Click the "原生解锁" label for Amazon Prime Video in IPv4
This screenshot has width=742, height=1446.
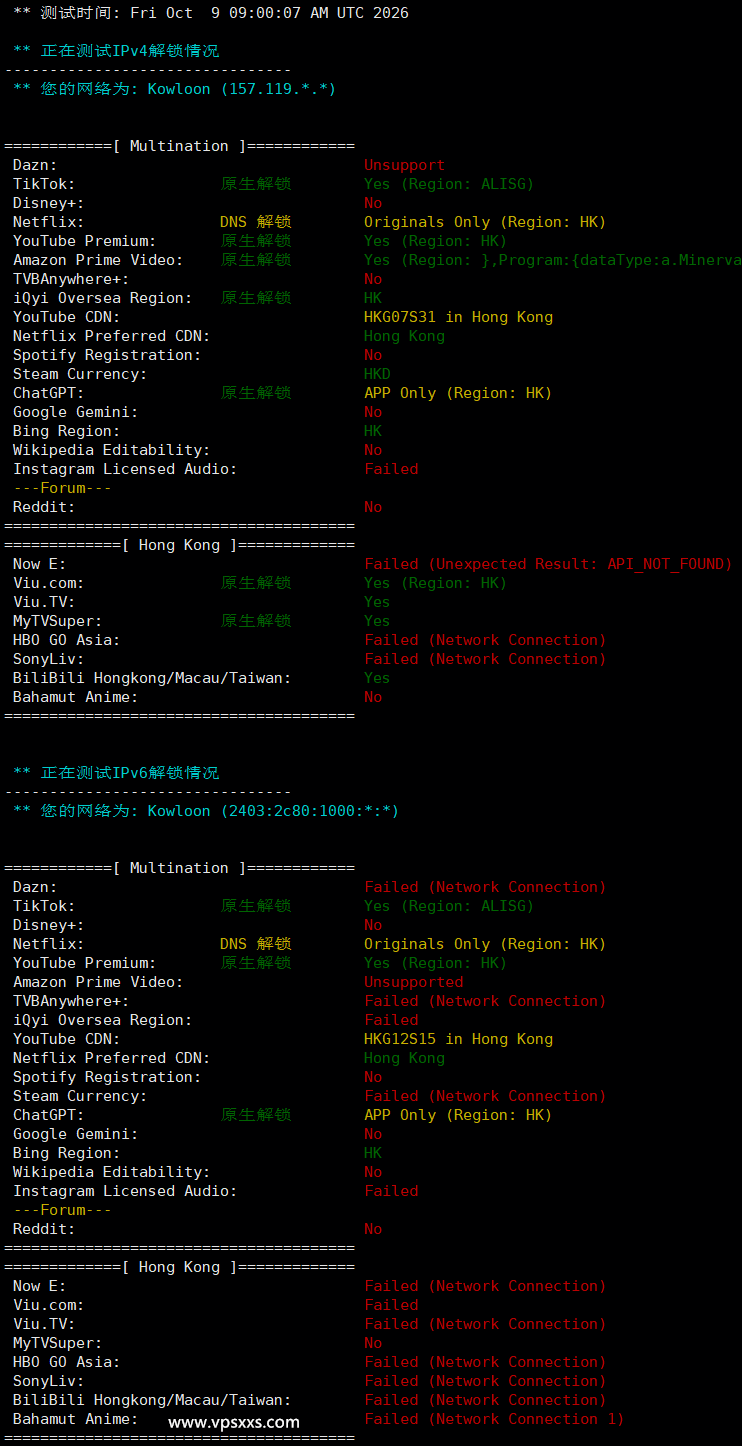(256, 260)
